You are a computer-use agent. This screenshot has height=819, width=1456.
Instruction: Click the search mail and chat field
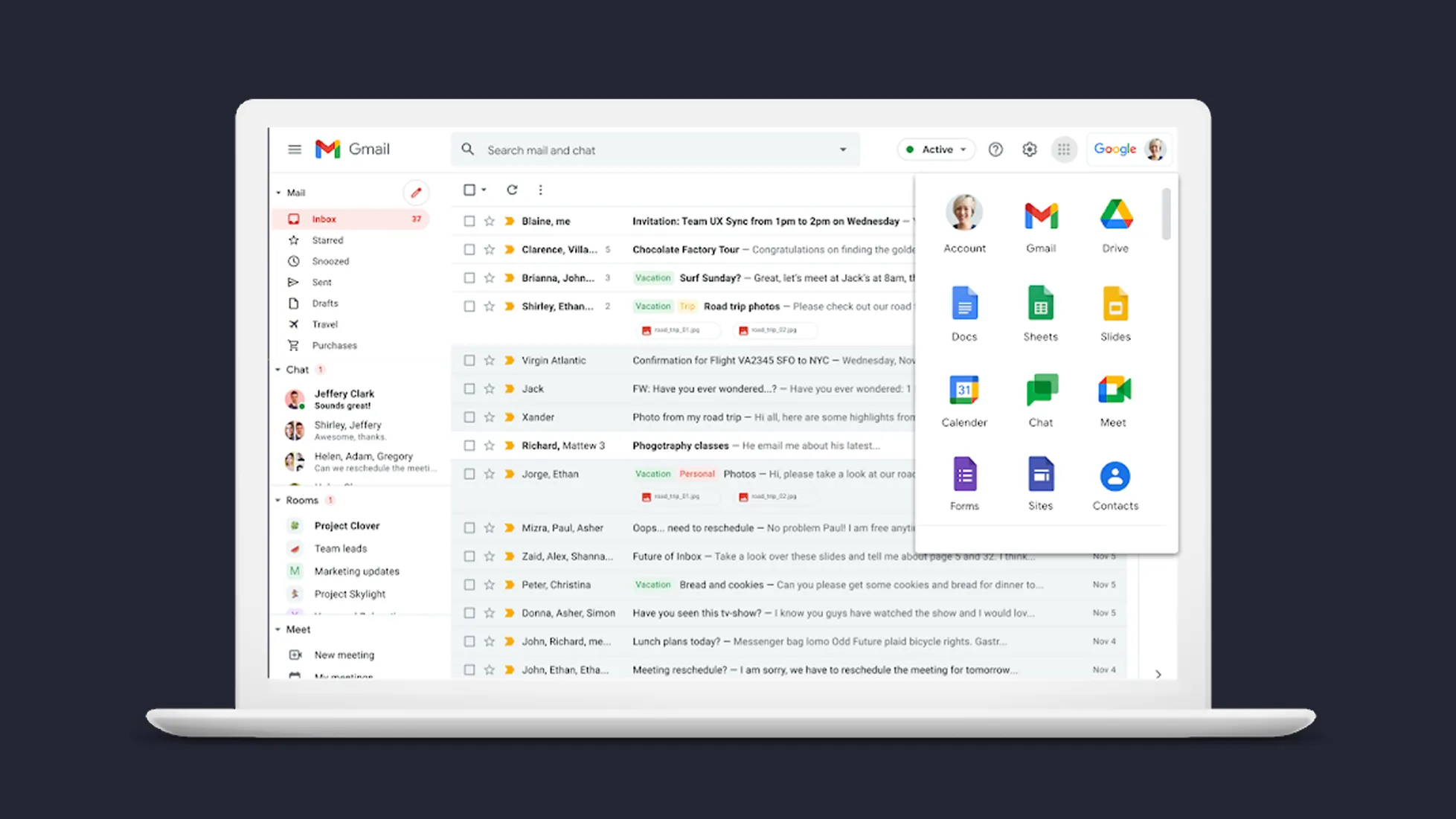pos(655,150)
